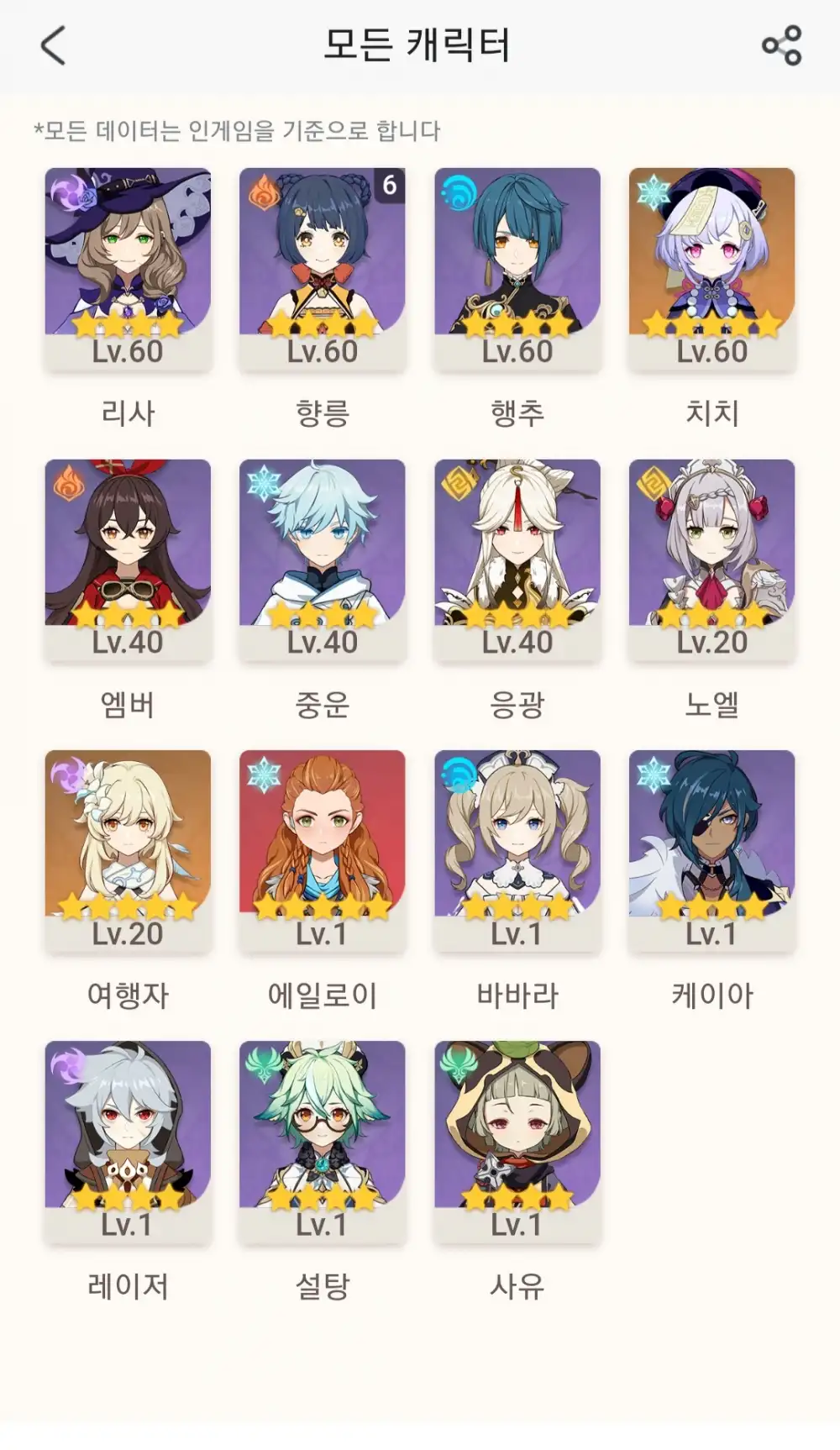
Task: Tap the Electro element icon on Razor
Action: click(69, 1065)
